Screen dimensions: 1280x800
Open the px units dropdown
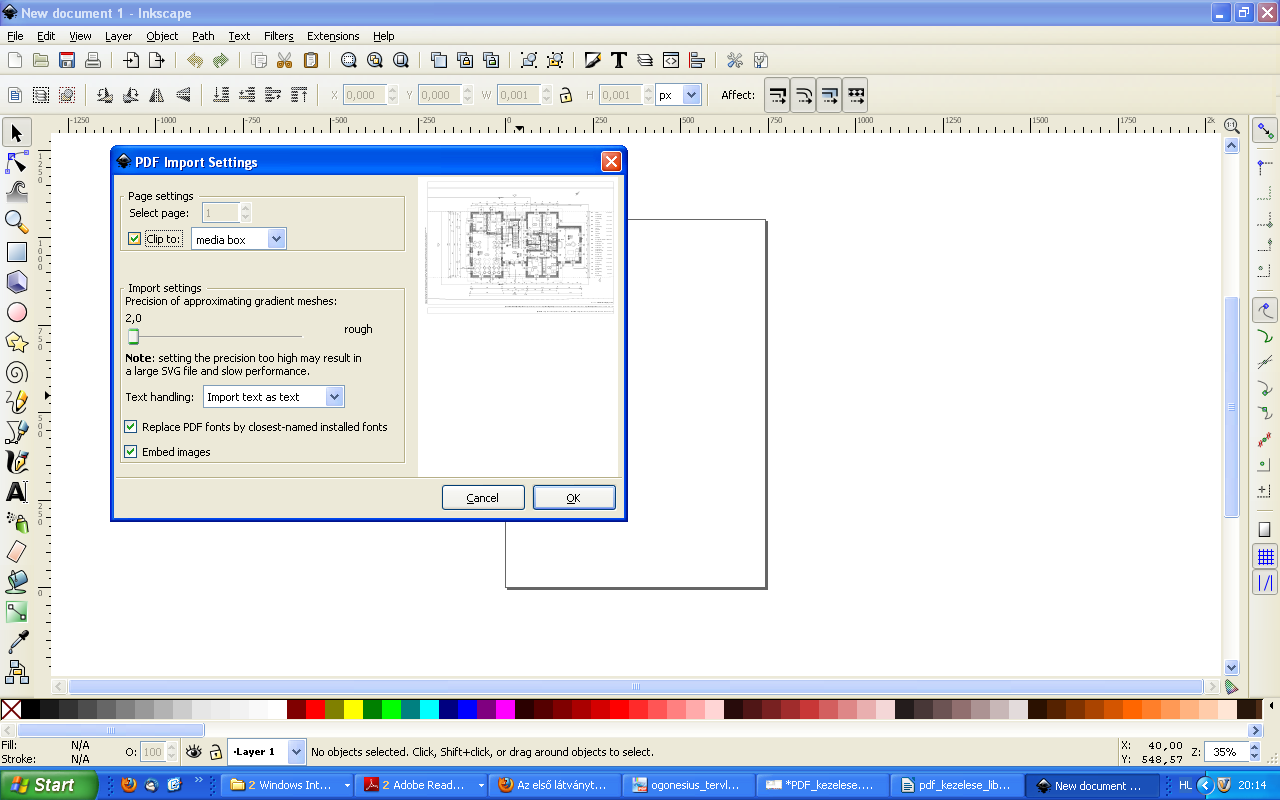(x=678, y=95)
